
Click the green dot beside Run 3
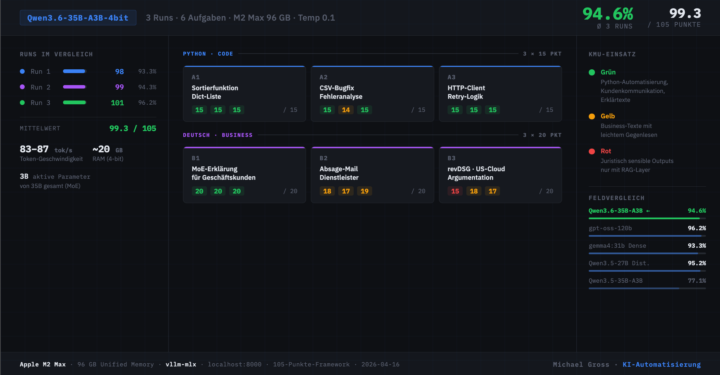coord(22,103)
